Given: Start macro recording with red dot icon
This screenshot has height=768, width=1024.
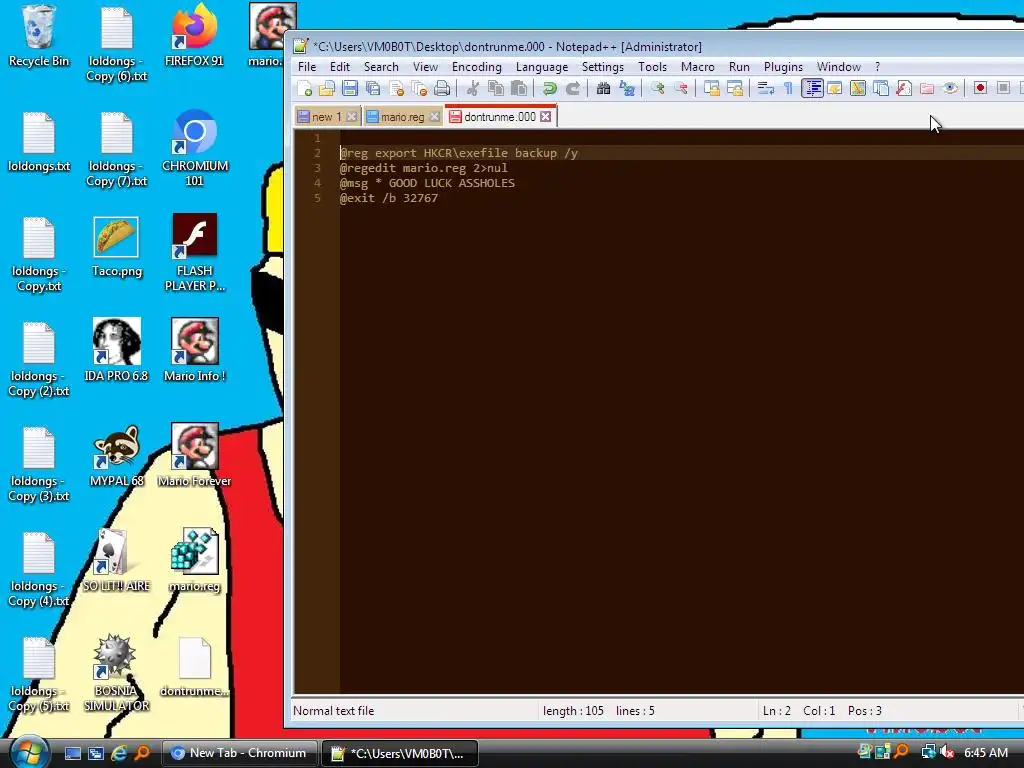Looking at the screenshot, I should 980,88.
